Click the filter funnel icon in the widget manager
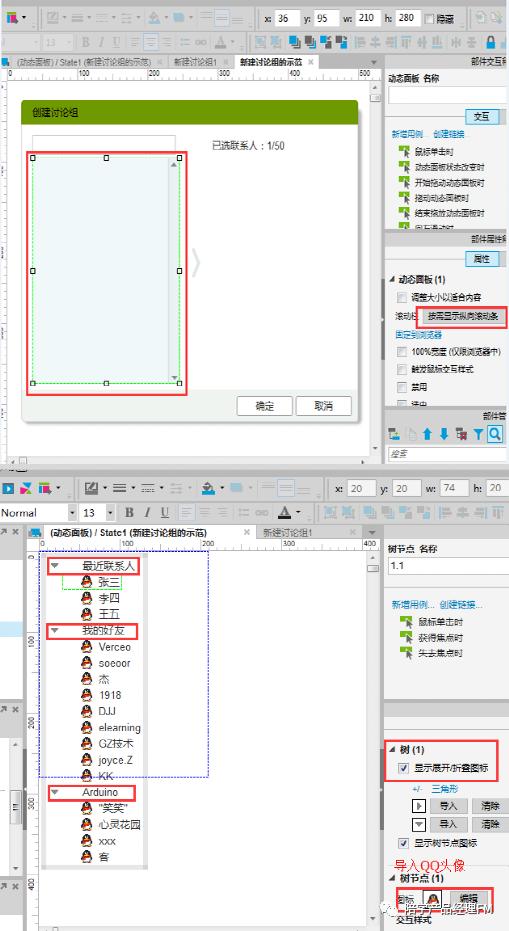 [x=478, y=435]
